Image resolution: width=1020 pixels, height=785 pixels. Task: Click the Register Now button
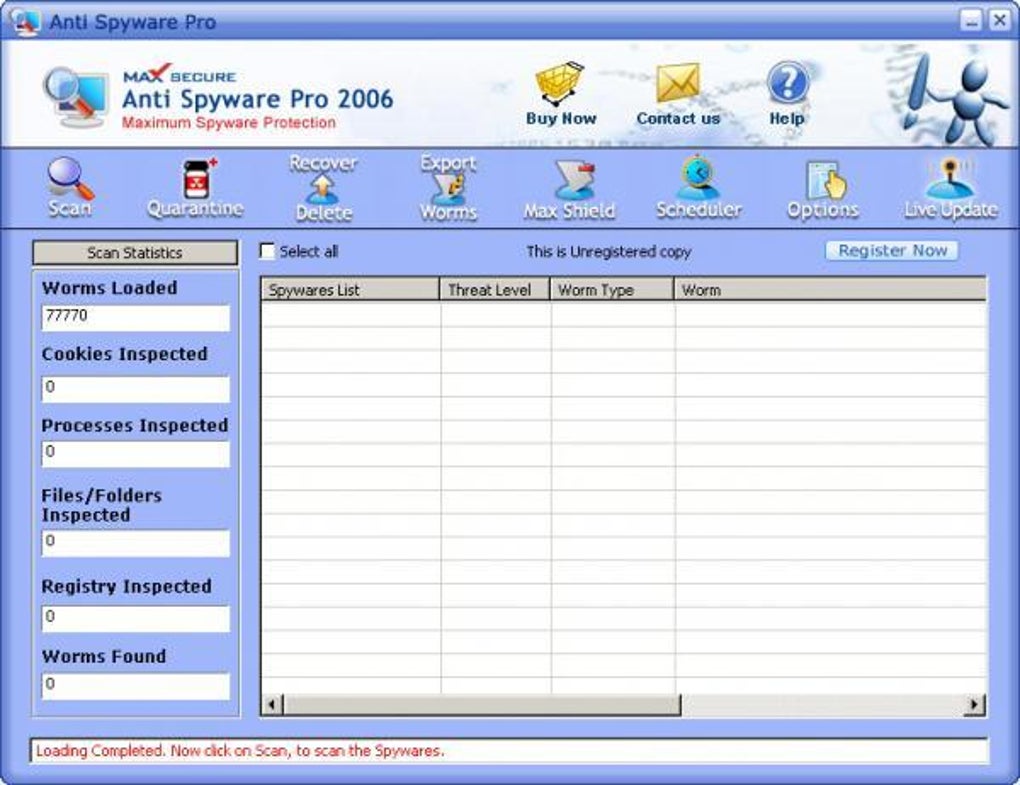[x=892, y=250]
